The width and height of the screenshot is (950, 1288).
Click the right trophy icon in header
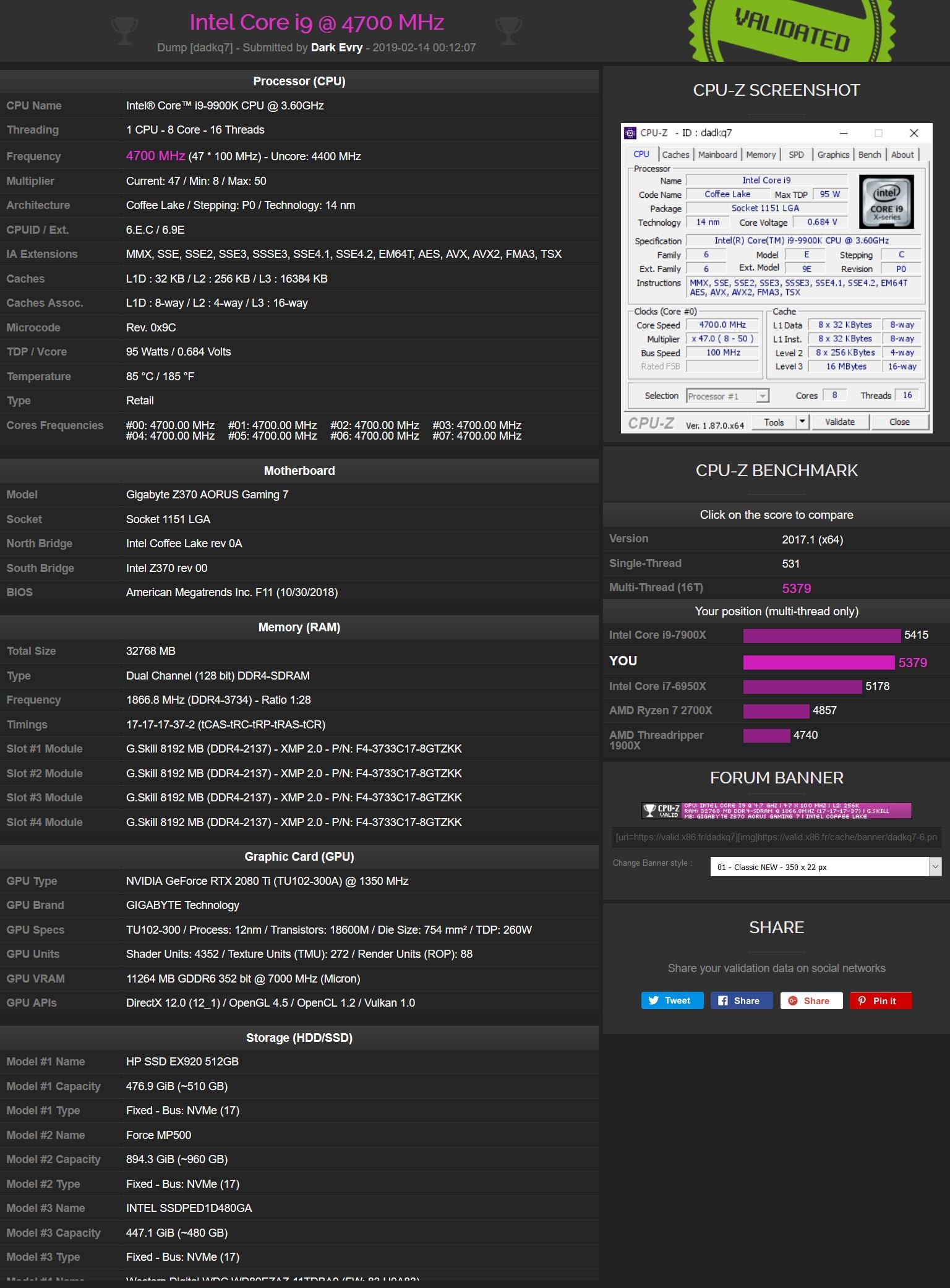508,30
